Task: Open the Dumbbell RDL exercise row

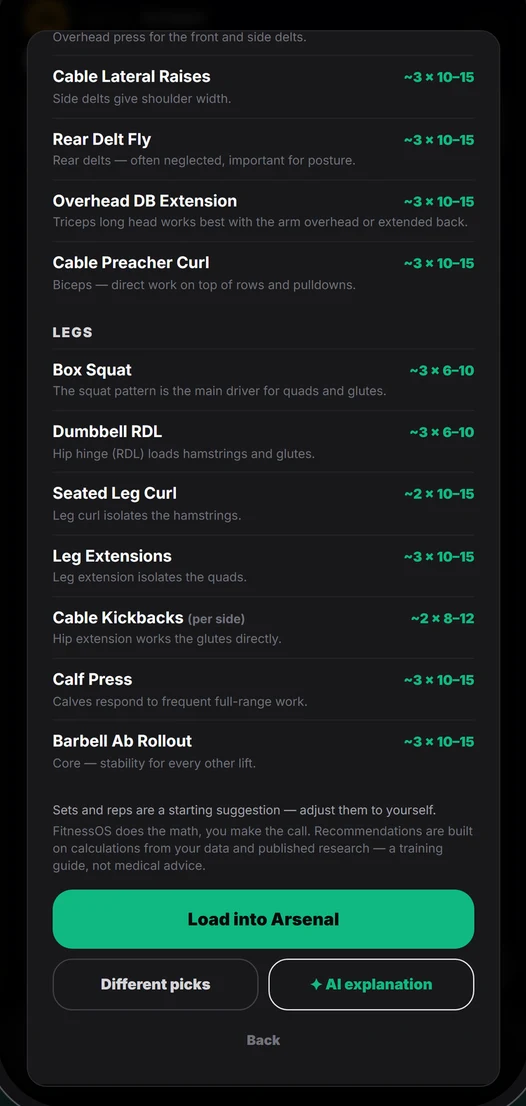Action: click(x=263, y=442)
